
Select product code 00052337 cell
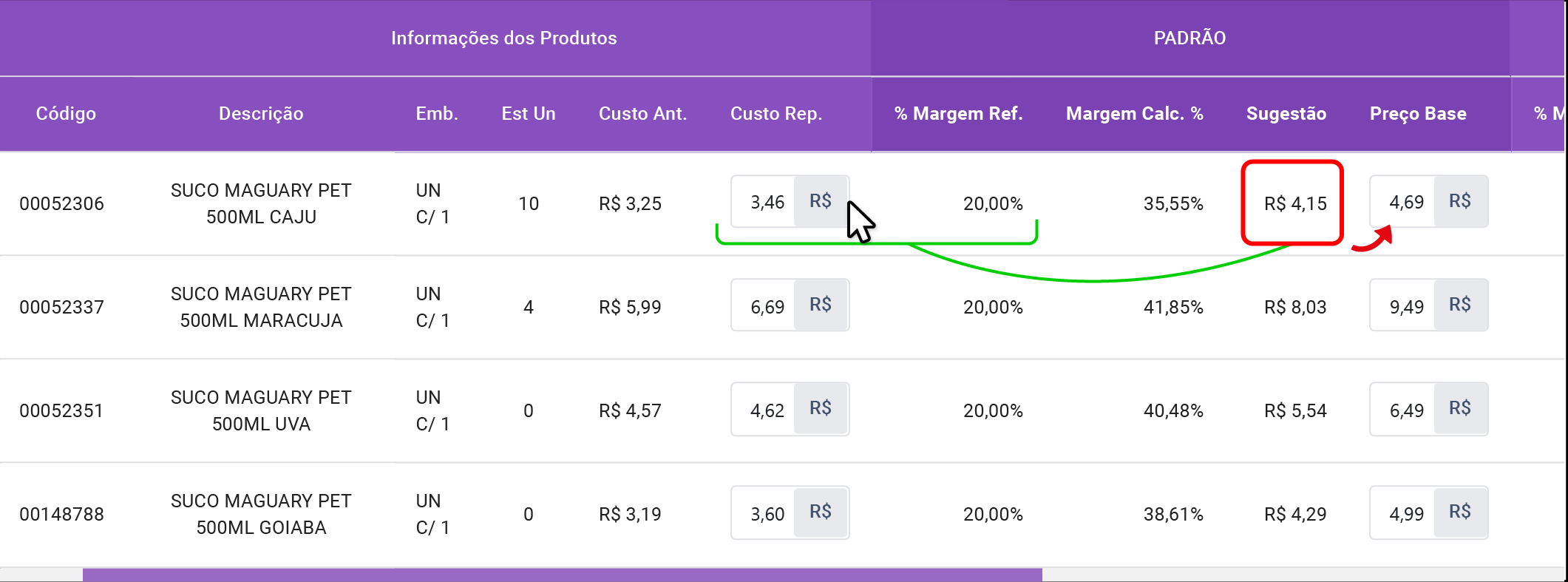(x=61, y=307)
